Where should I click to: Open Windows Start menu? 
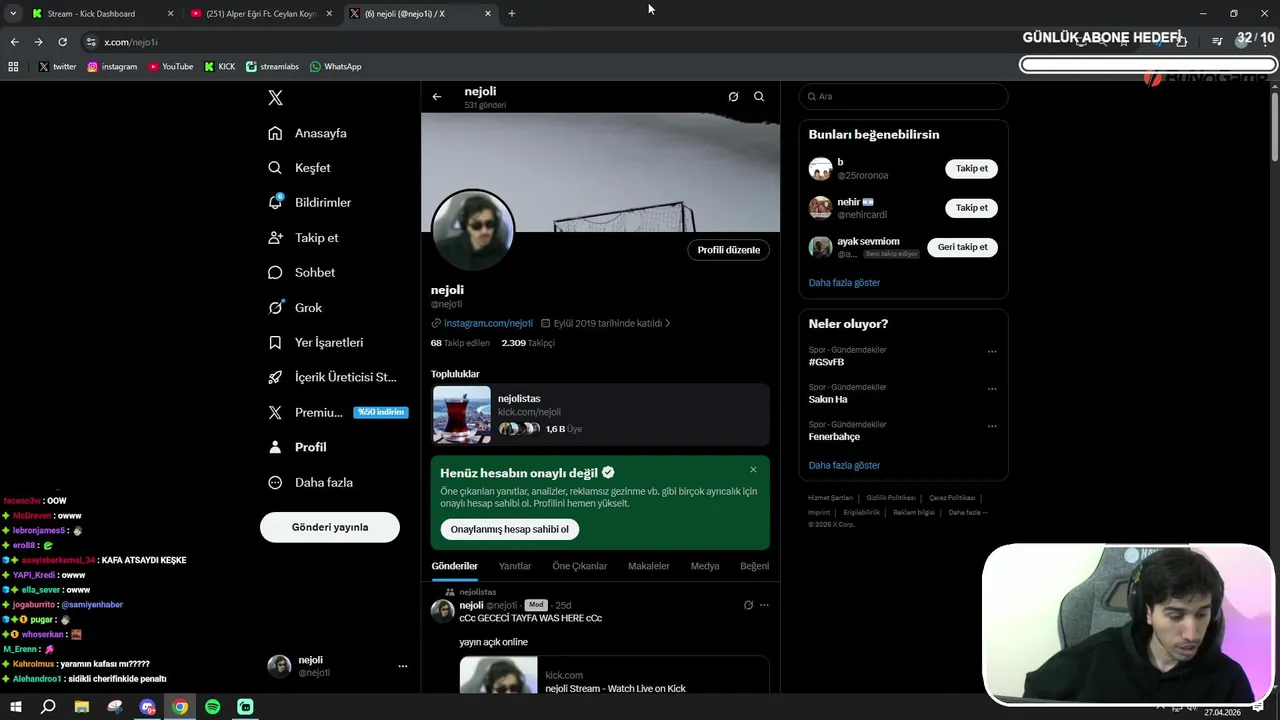coord(14,707)
